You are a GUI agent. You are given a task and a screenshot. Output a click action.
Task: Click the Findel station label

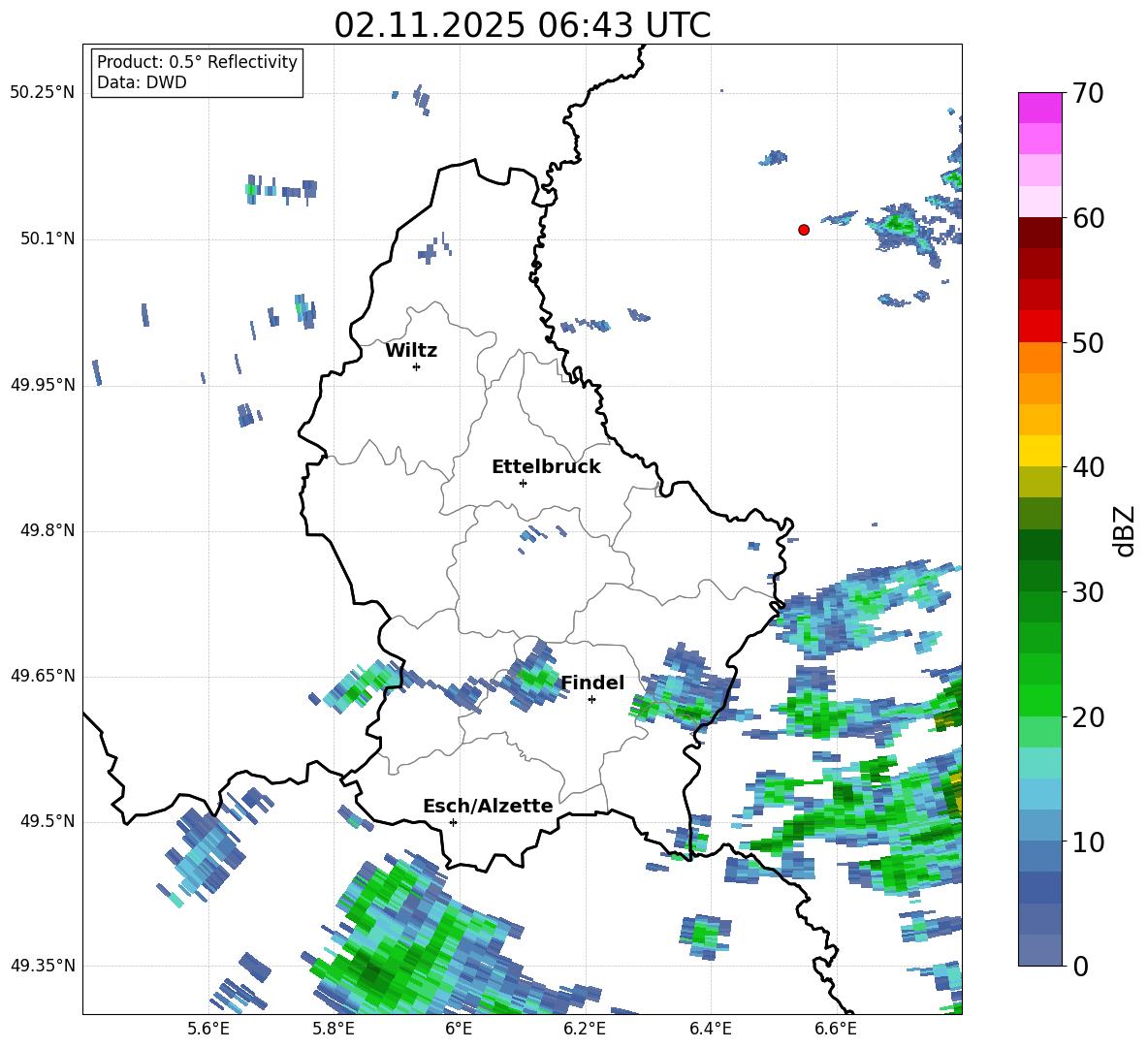pyautogui.click(x=592, y=683)
